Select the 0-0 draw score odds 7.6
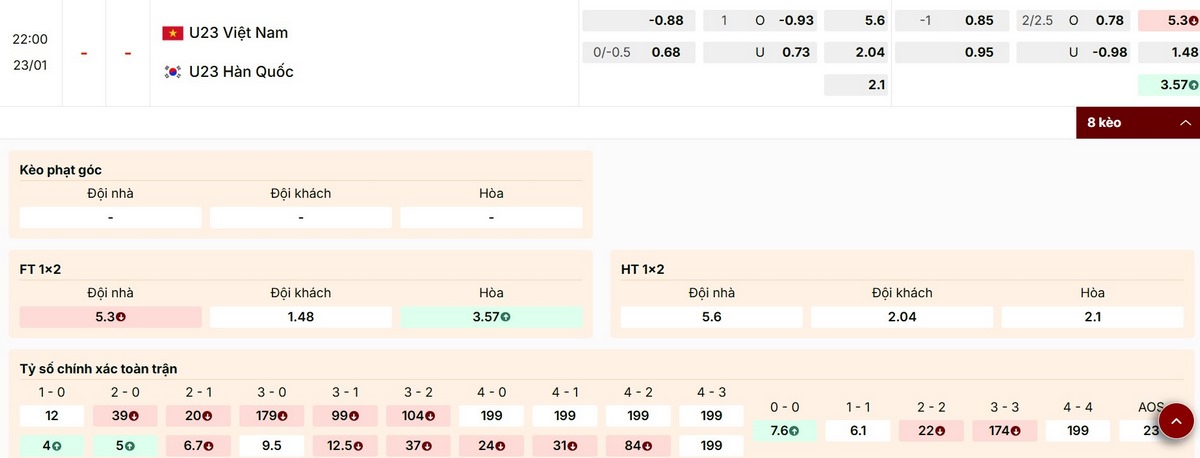Image resolution: width=1200 pixels, height=458 pixels. pyautogui.click(x=784, y=431)
